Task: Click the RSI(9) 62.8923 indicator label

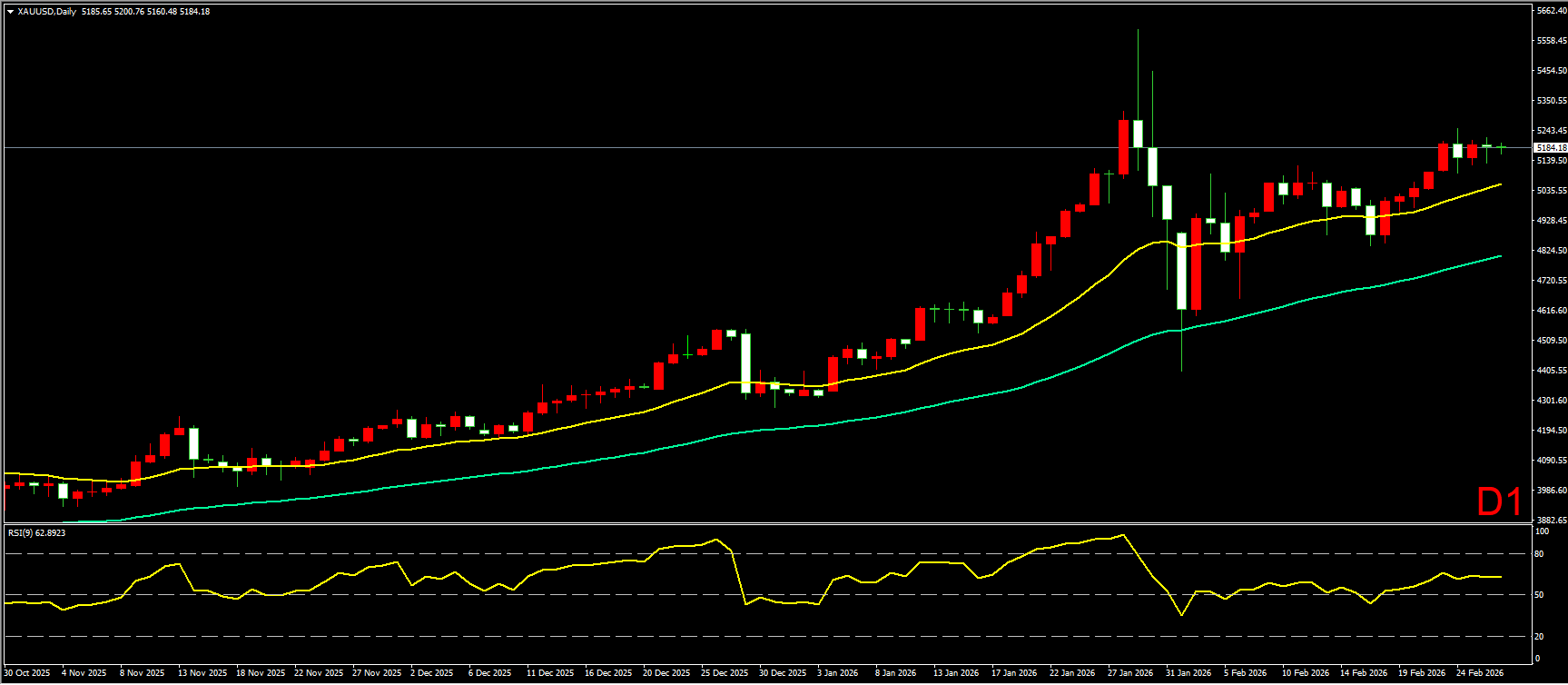Action: [x=36, y=532]
